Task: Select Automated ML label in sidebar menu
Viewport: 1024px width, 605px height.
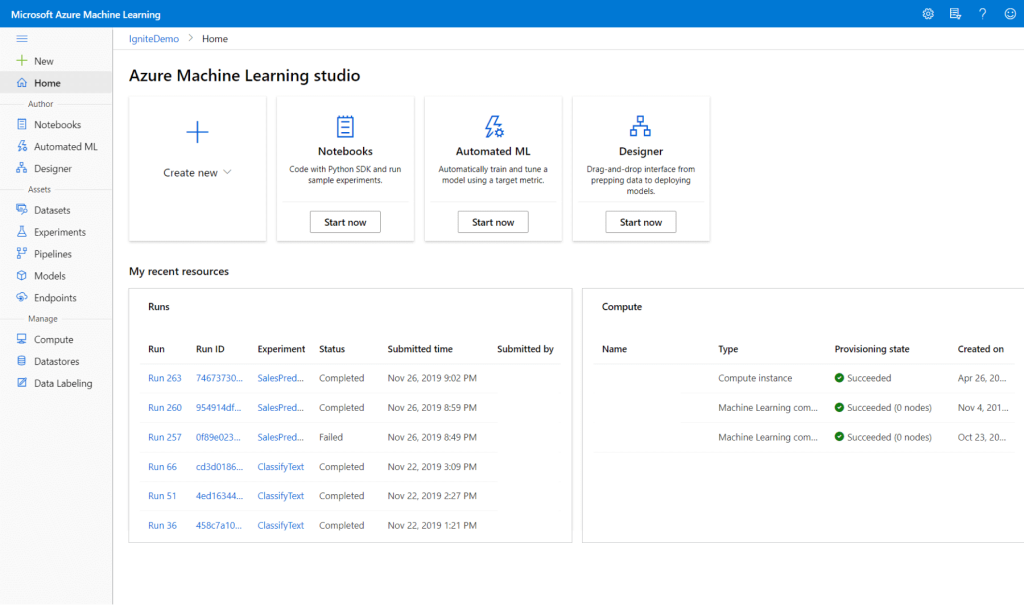Action: coord(65,146)
